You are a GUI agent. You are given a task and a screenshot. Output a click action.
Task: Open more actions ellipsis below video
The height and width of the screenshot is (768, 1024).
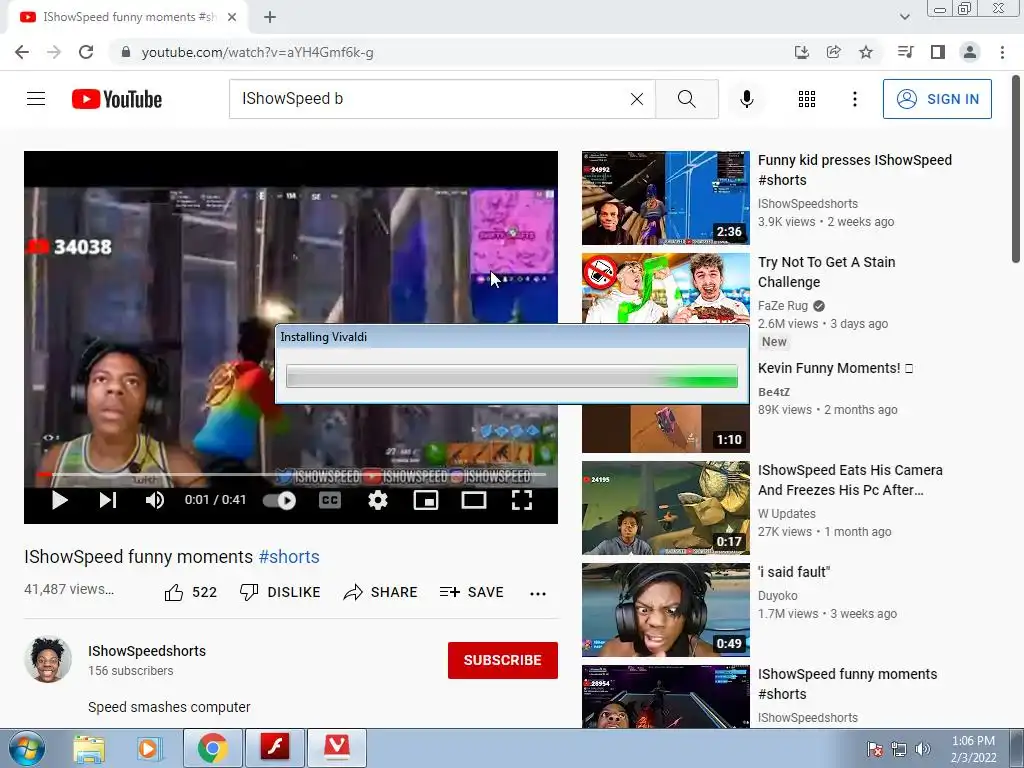tap(537, 593)
